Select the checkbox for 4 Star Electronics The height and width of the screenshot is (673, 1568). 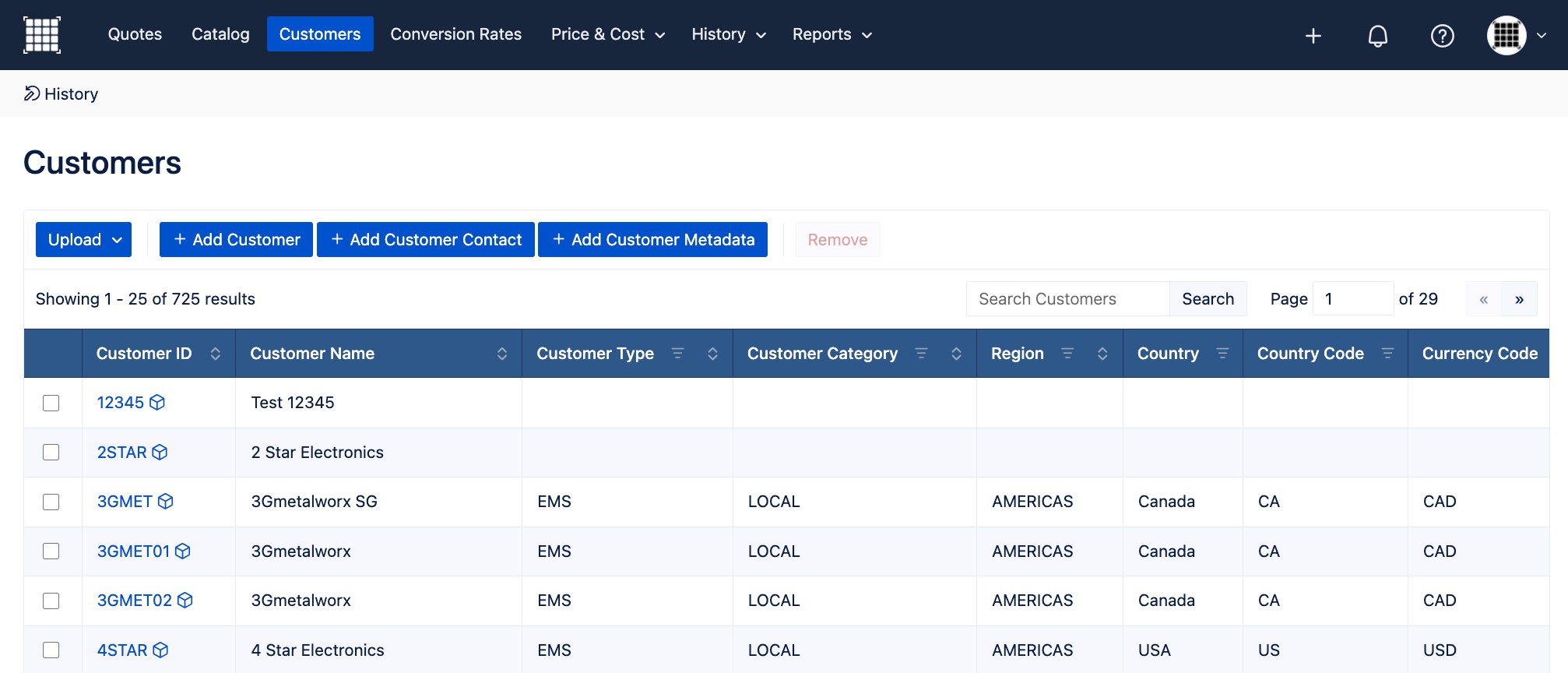click(51, 650)
